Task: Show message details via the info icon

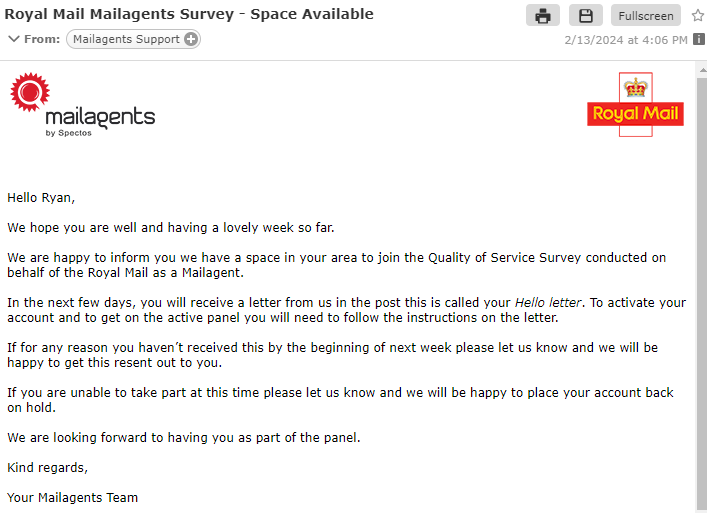Action: tap(699, 39)
